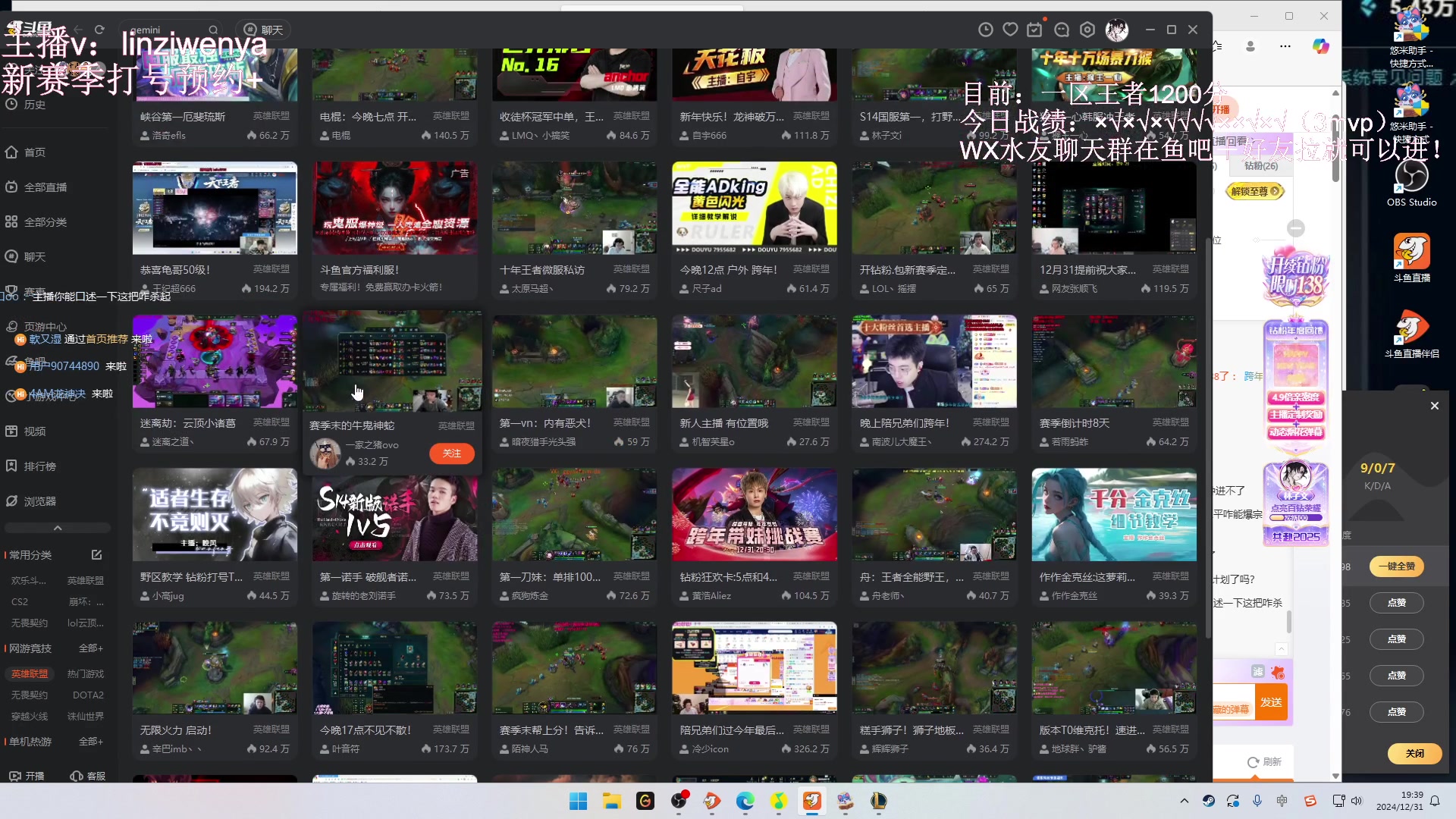Open the OBS Studio desktop shortcut
The width and height of the screenshot is (1456, 819).
[x=1411, y=184]
